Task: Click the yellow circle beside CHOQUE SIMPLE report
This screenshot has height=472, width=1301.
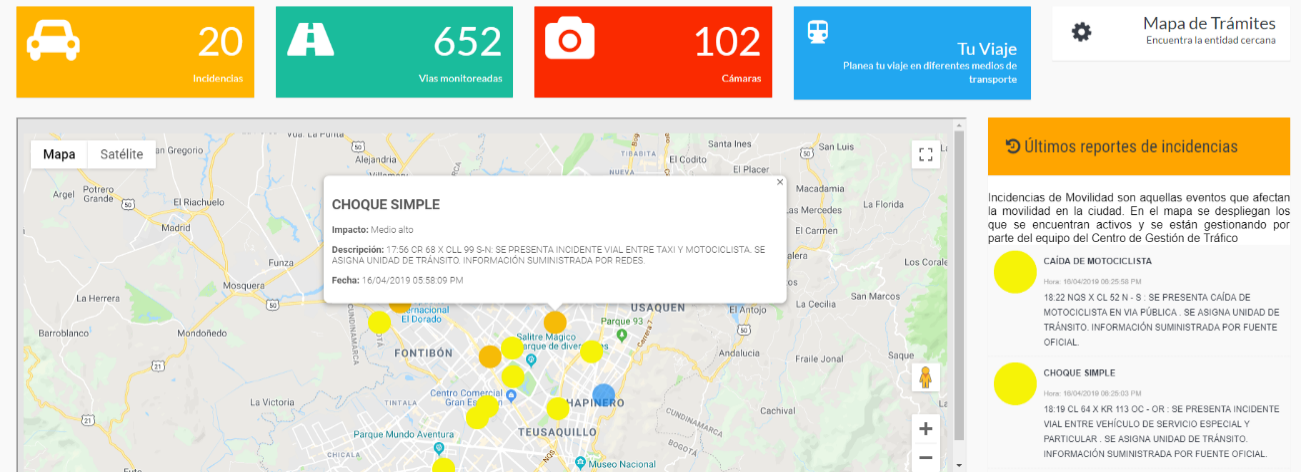Action: 1014,383
